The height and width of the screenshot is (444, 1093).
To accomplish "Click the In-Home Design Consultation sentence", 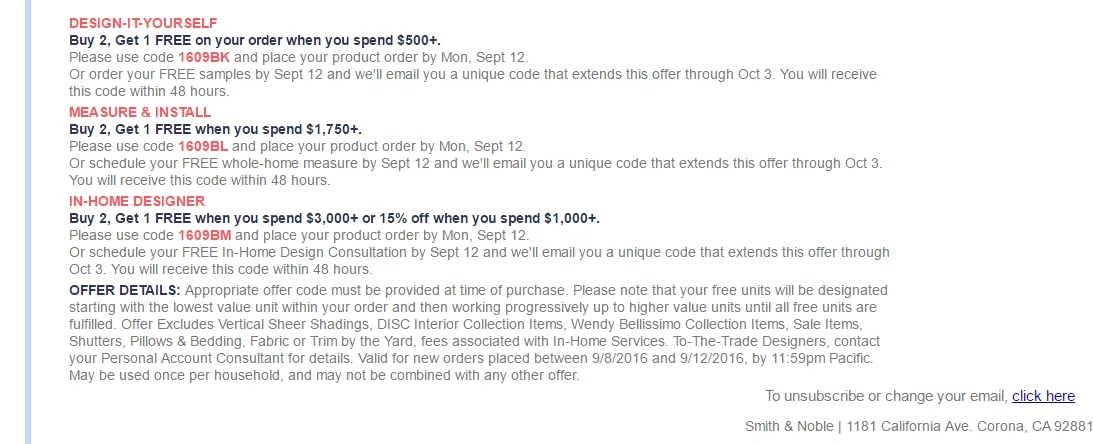I will [x=479, y=261].
